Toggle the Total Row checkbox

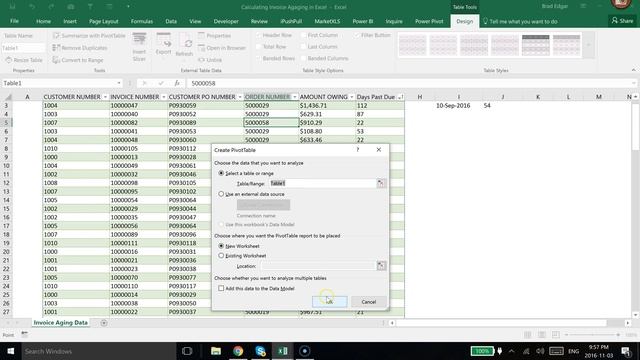259,47
